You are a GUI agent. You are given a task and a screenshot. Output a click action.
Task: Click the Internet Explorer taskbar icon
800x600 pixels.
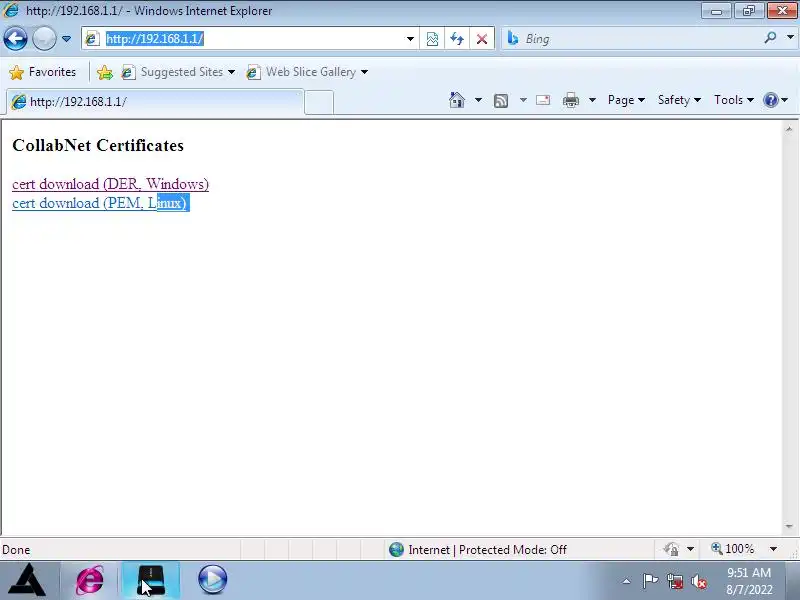[90, 580]
